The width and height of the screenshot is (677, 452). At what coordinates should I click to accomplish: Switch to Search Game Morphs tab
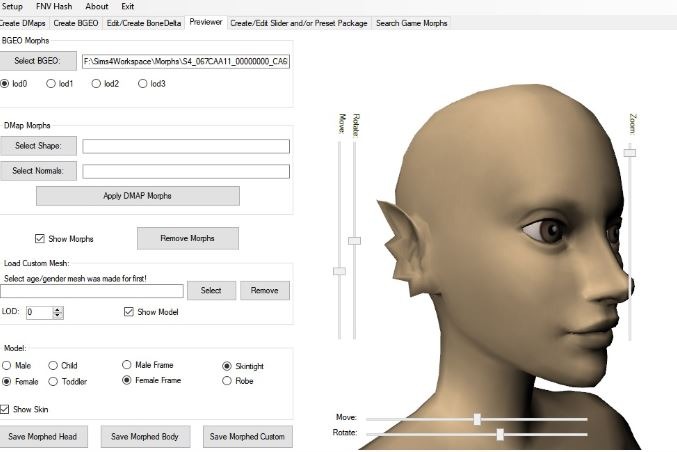(x=411, y=23)
